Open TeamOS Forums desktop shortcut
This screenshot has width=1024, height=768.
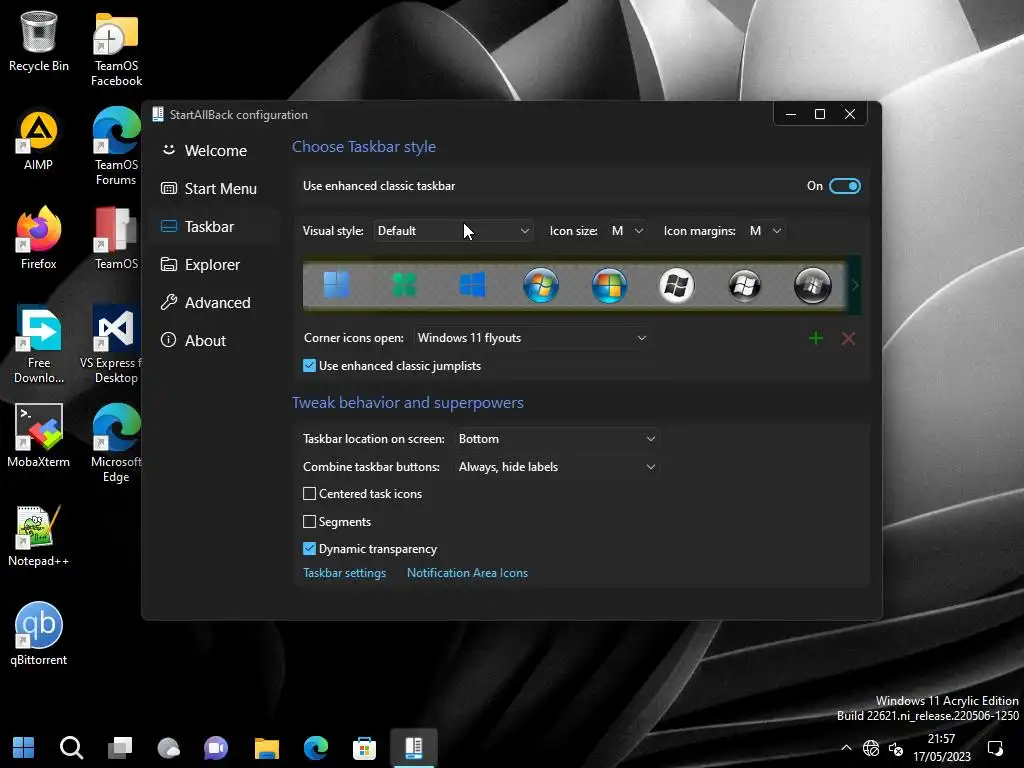[116, 146]
